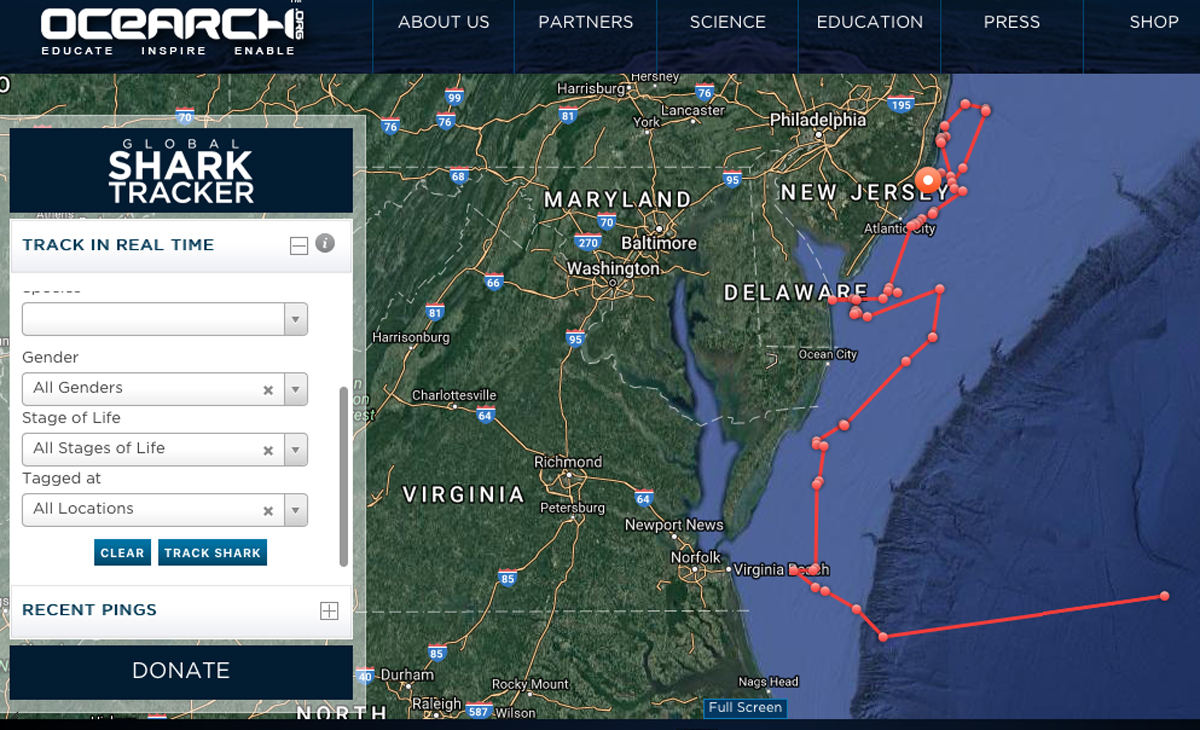This screenshot has width=1200, height=730.
Task: Click the CLEAR button
Action: (x=122, y=553)
